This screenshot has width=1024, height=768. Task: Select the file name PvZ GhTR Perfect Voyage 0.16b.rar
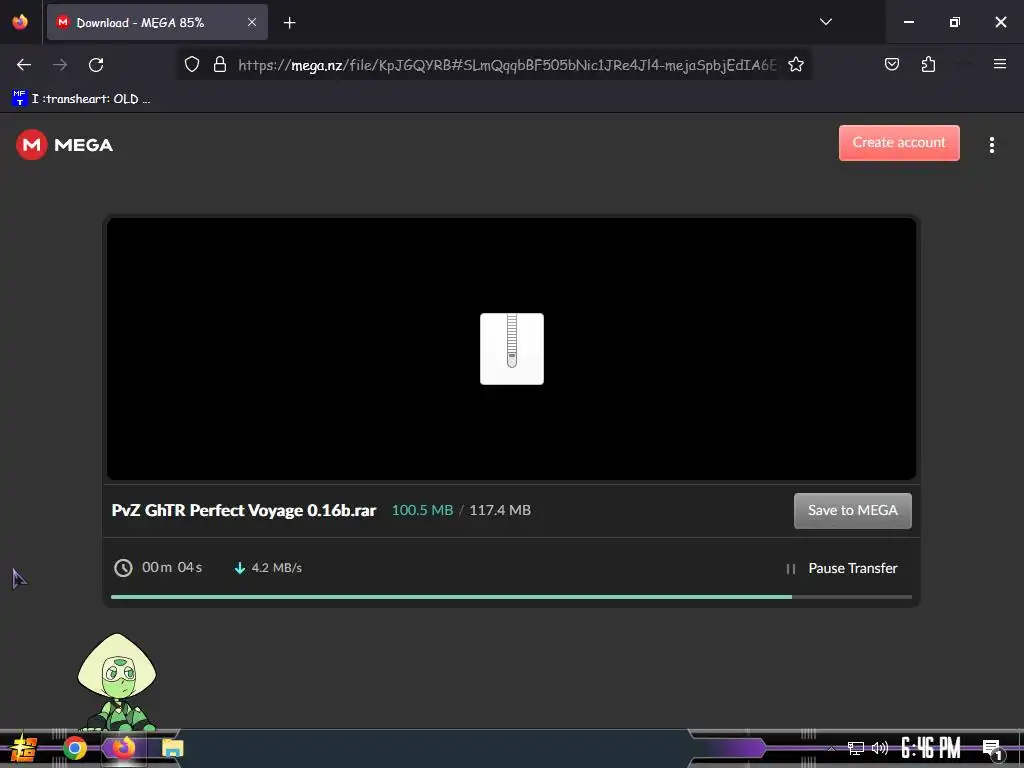(x=244, y=510)
